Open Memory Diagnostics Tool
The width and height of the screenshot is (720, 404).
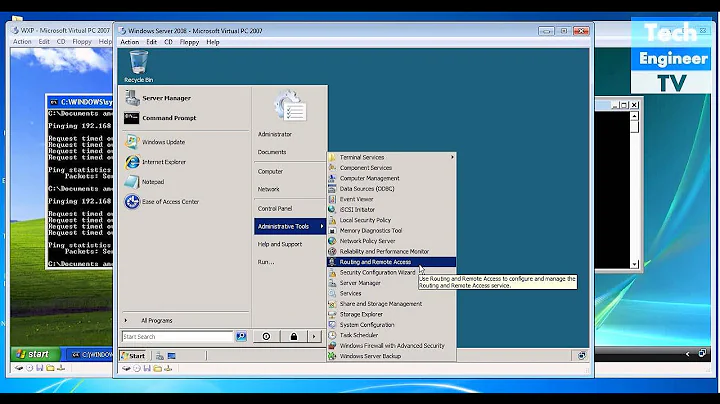click(392, 230)
